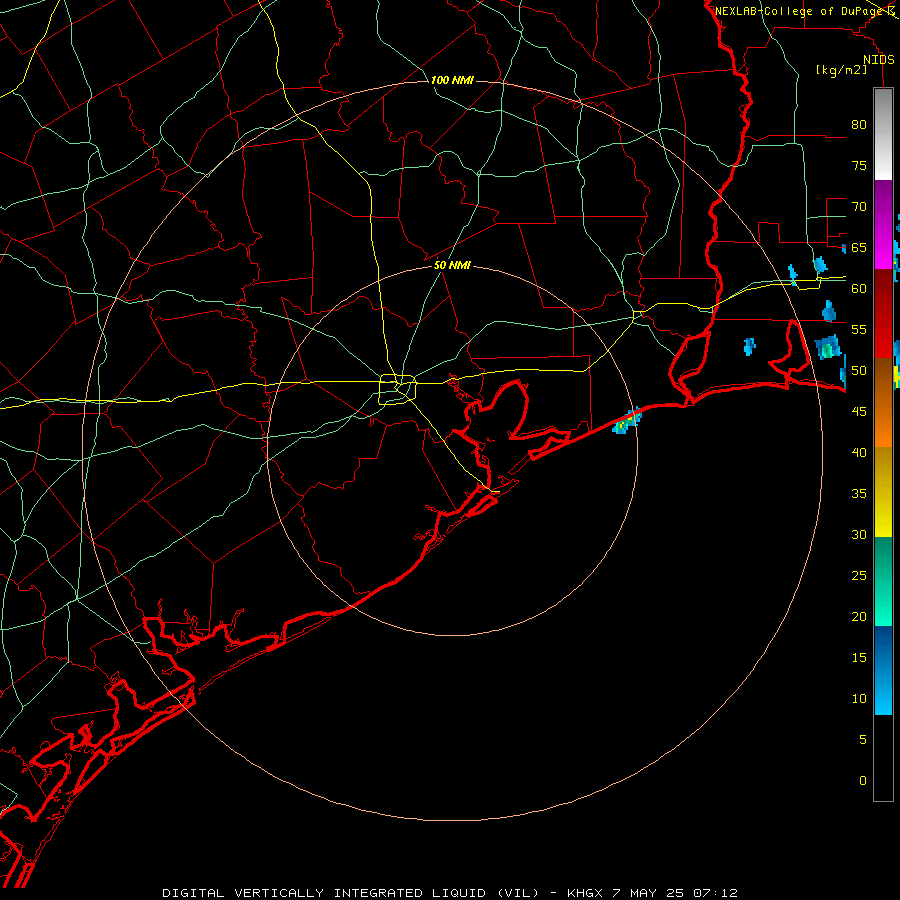Click the "7 MAY 25" date in the caption
Image resolution: width=900 pixels, height=900 pixels.
click(x=647, y=893)
